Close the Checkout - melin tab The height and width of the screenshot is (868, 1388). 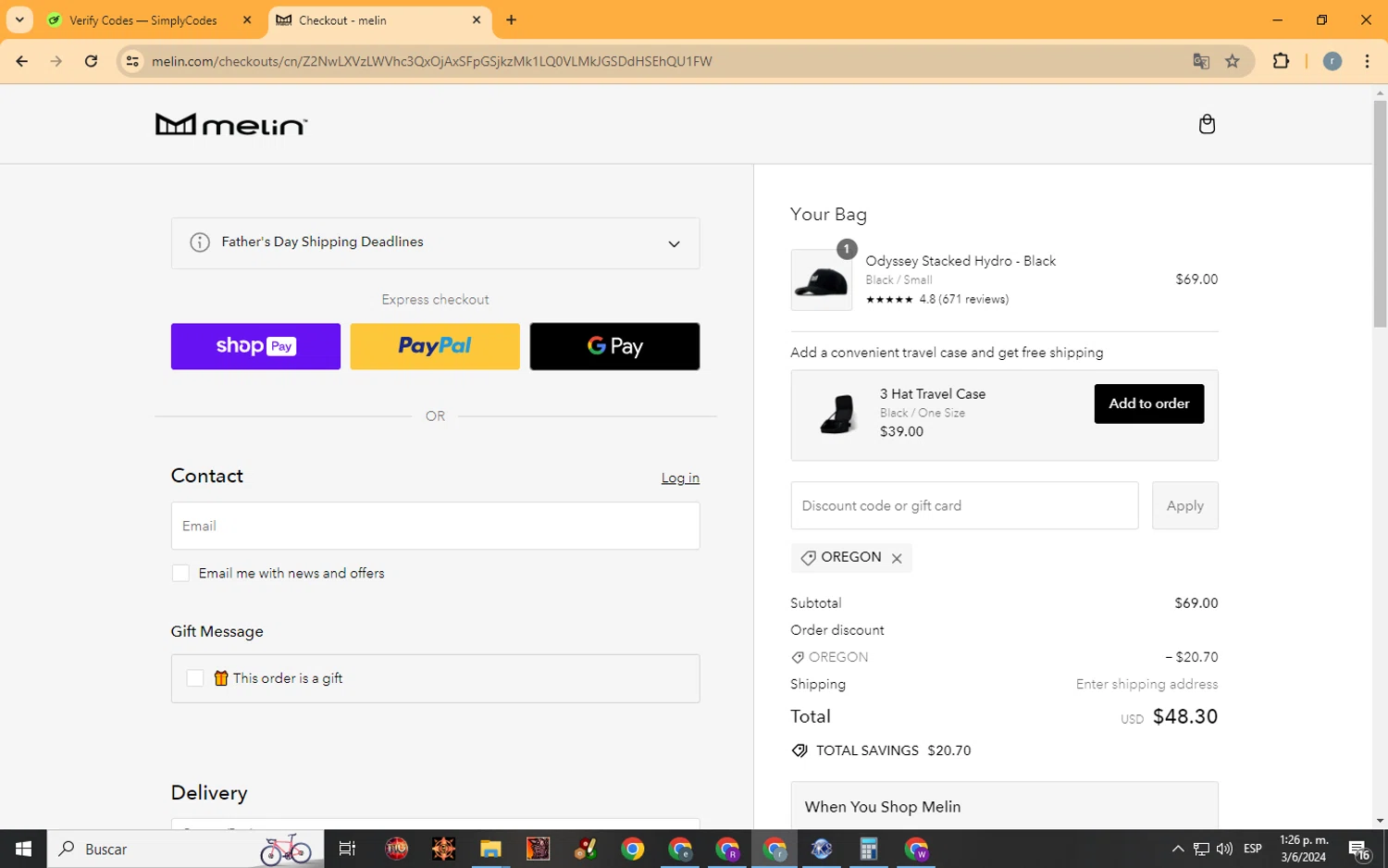[x=477, y=20]
